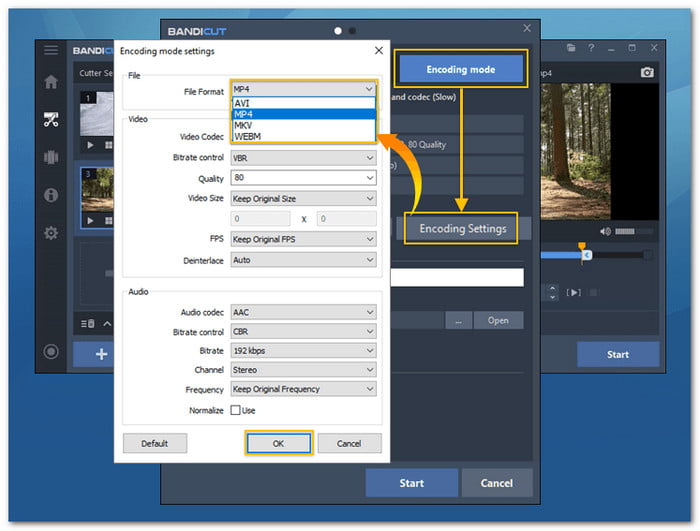Open the Quality 80 dropdown
Screen dimensions: 700x531
click(x=304, y=178)
